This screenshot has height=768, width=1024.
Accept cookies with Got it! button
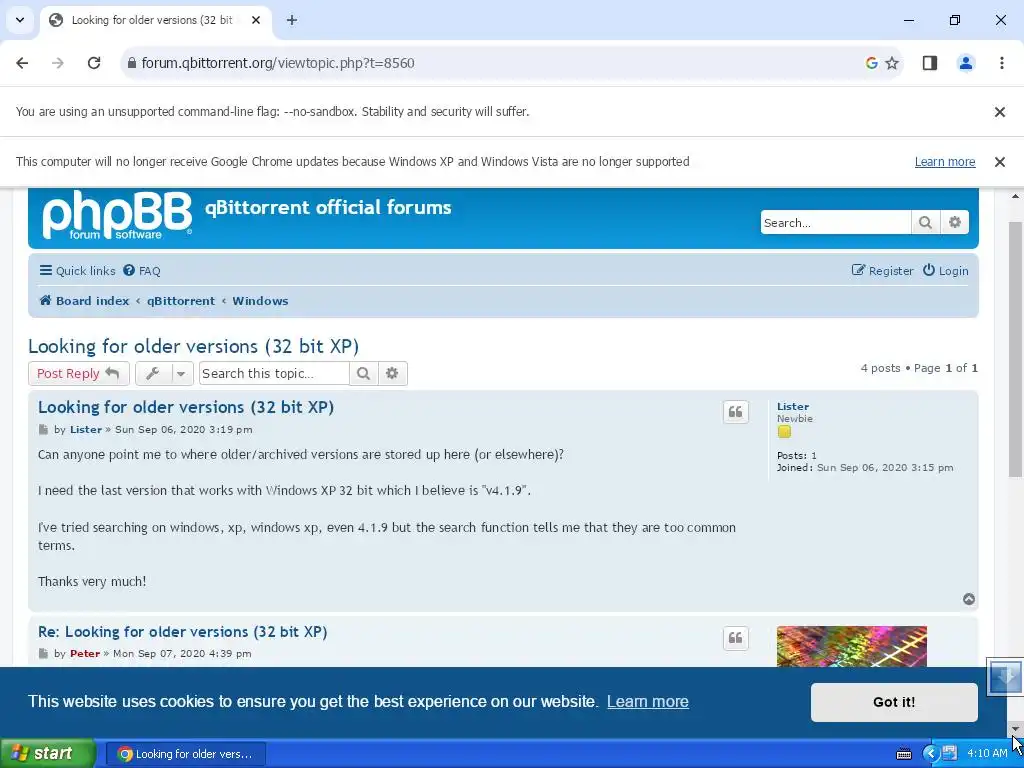894,702
